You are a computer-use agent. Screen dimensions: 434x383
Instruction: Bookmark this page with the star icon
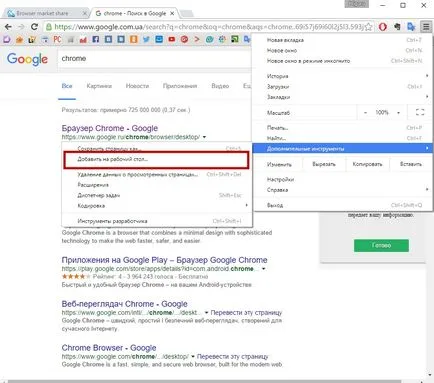pyautogui.click(x=368, y=27)
